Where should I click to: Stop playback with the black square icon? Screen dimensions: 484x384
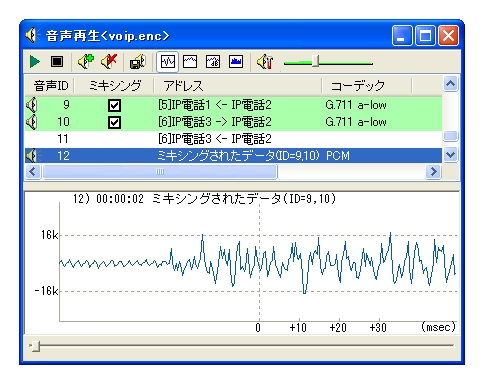57,62
